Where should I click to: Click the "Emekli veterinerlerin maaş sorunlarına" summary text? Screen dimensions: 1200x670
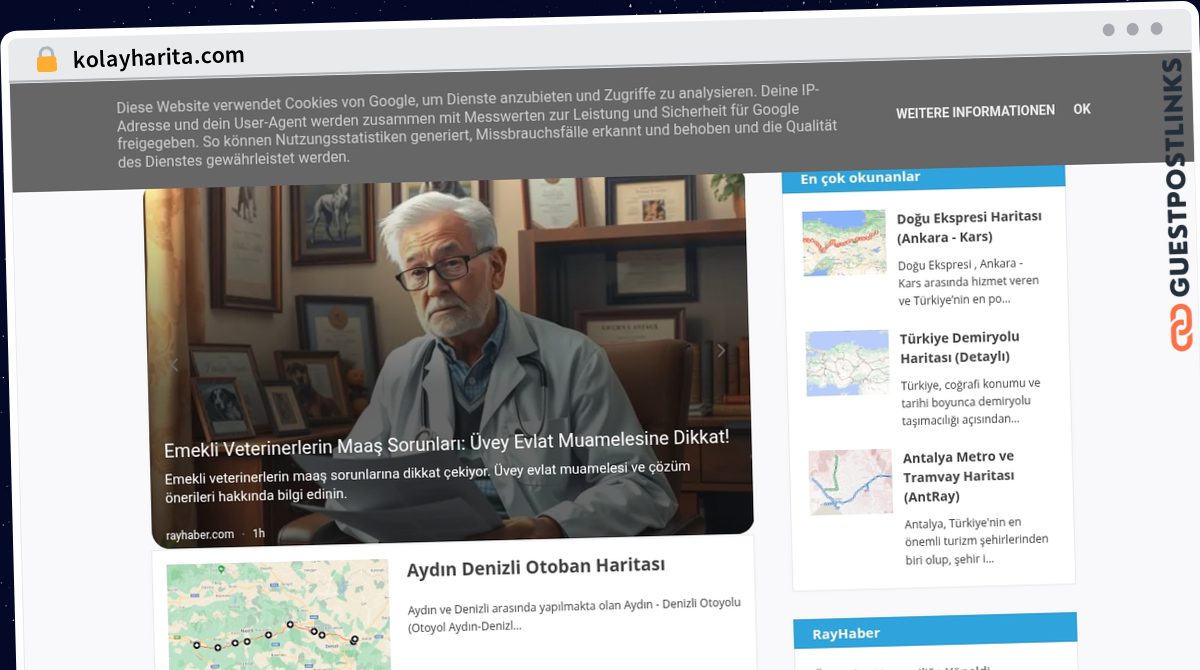(x=427, y=481)
